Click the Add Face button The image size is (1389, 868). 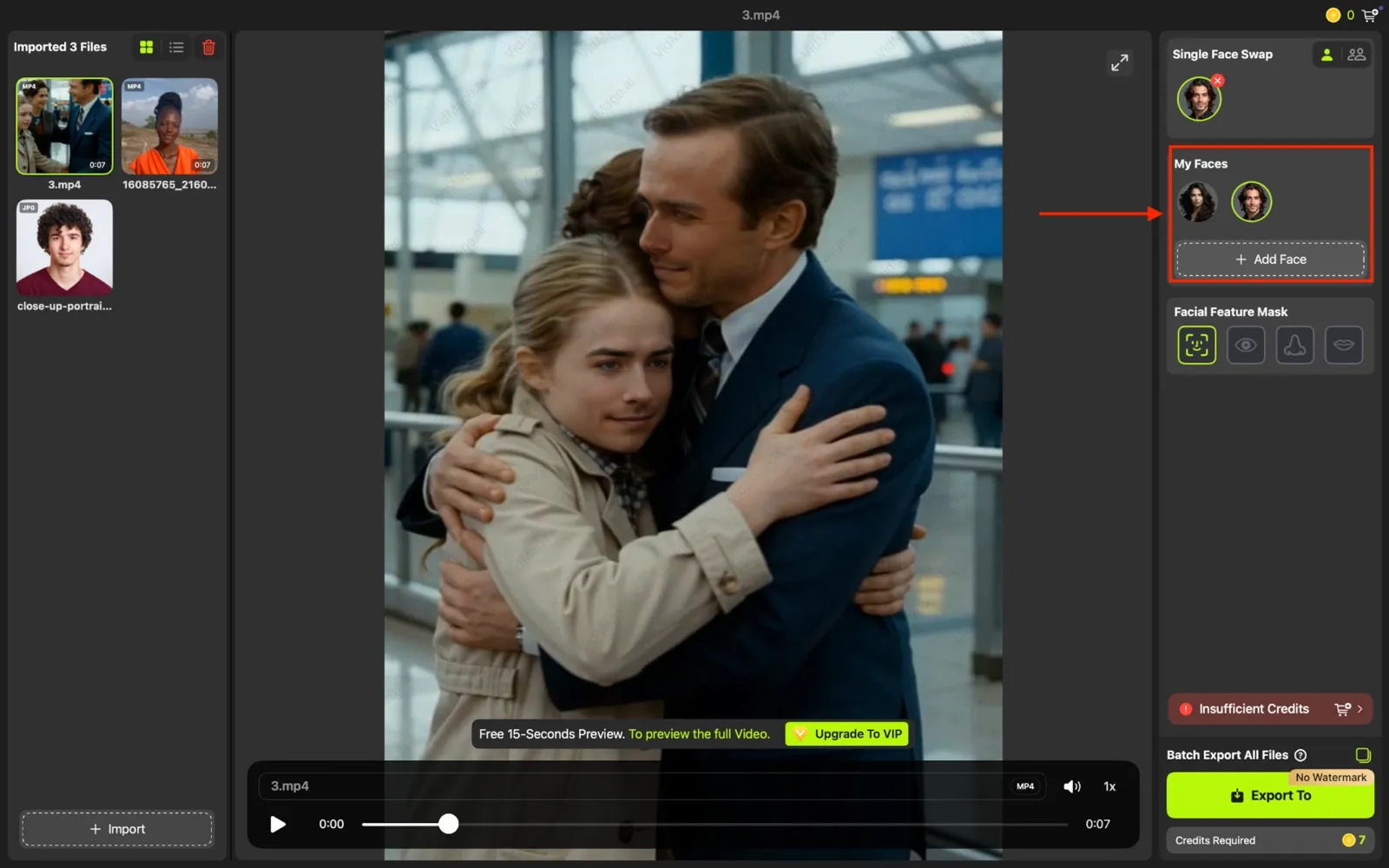1270,260
